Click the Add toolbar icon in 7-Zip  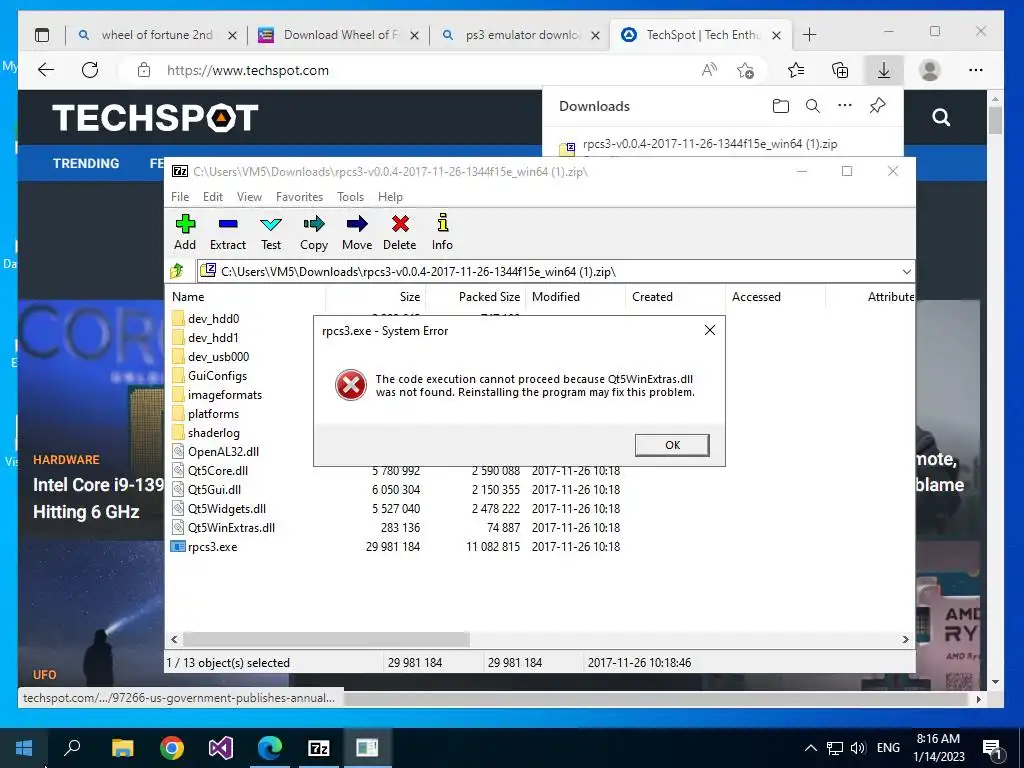[185, 232]
